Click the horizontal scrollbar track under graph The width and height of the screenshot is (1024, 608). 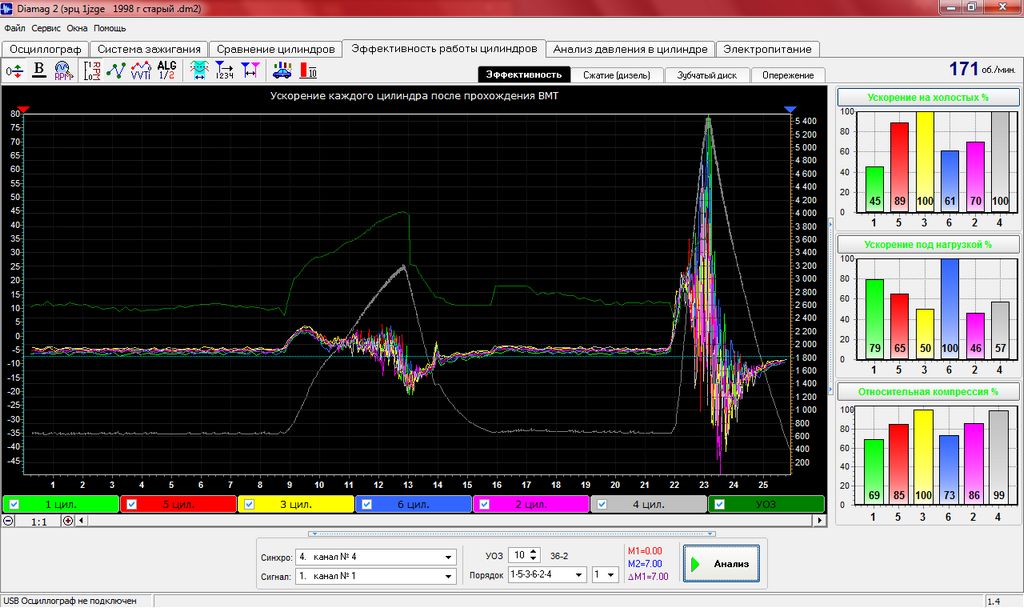pyautogui.click(x=449, y=521)
